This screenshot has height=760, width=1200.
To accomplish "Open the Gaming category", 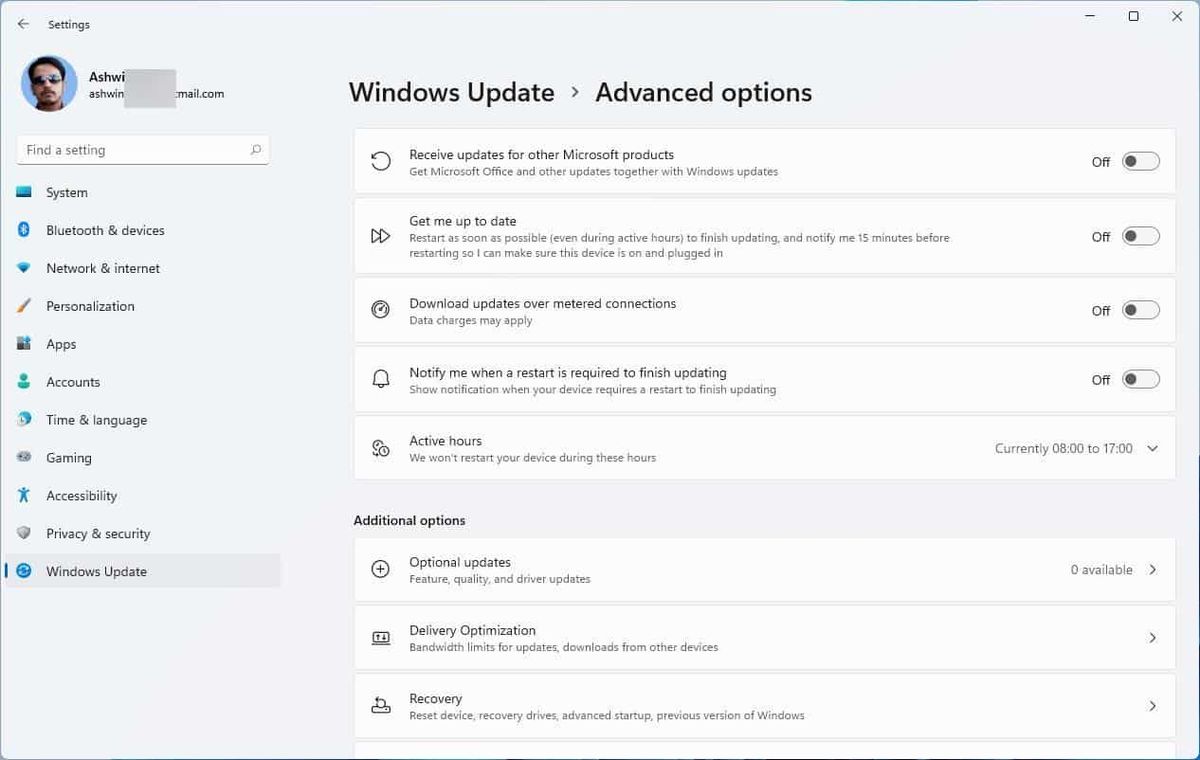I will pyautogui.click(x=143, y=458).
